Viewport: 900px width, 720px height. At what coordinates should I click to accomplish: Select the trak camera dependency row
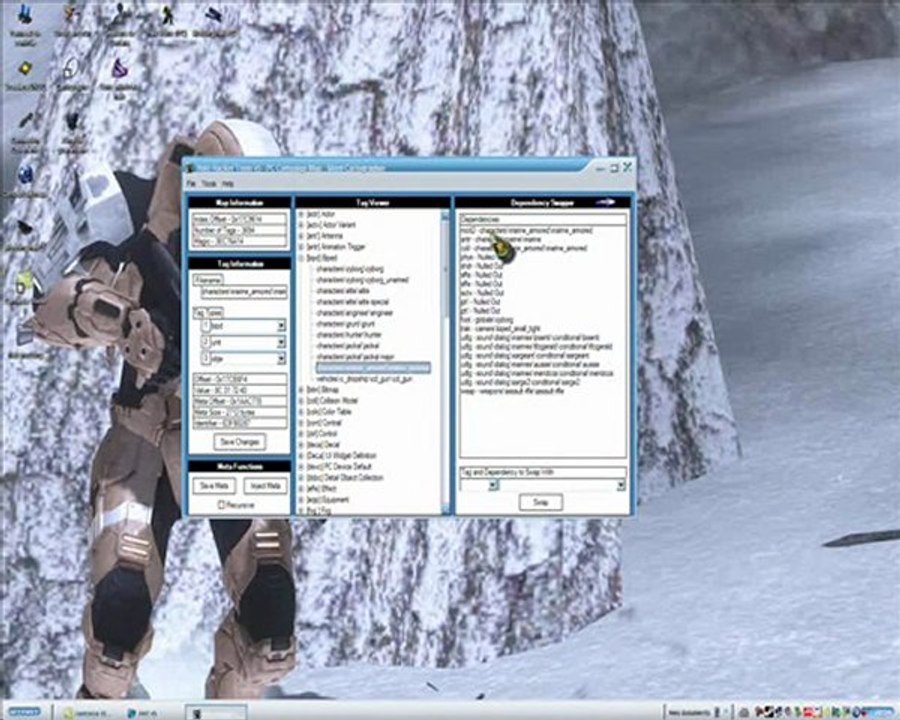pos(501,328)
